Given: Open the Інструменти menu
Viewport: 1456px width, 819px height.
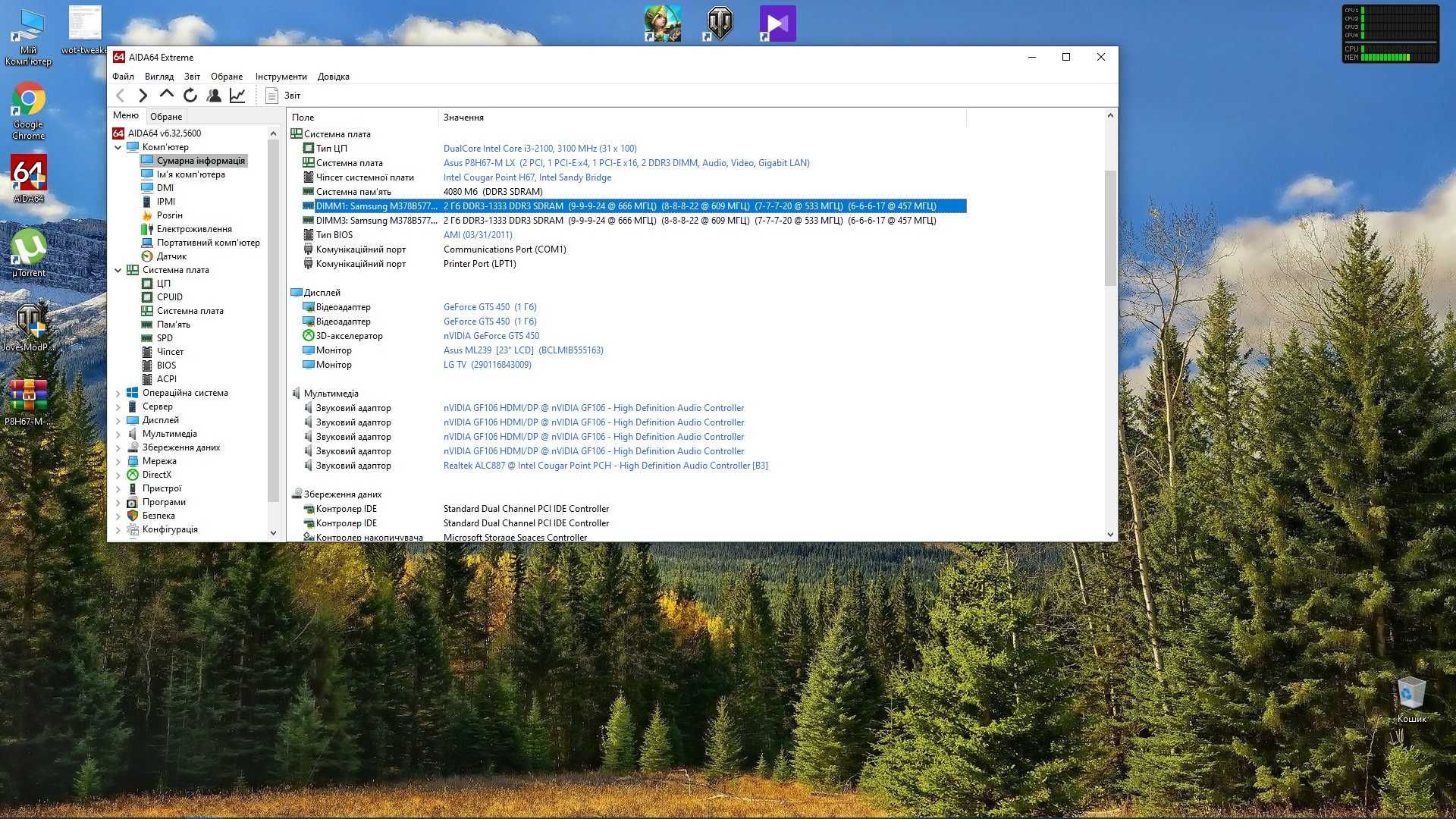Looking at the screenshot, I should [x=281, y=77].
